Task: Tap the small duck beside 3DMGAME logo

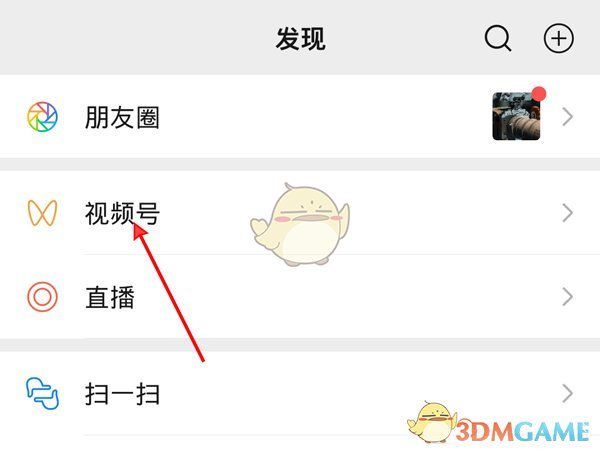Action: tap(432, 422)
